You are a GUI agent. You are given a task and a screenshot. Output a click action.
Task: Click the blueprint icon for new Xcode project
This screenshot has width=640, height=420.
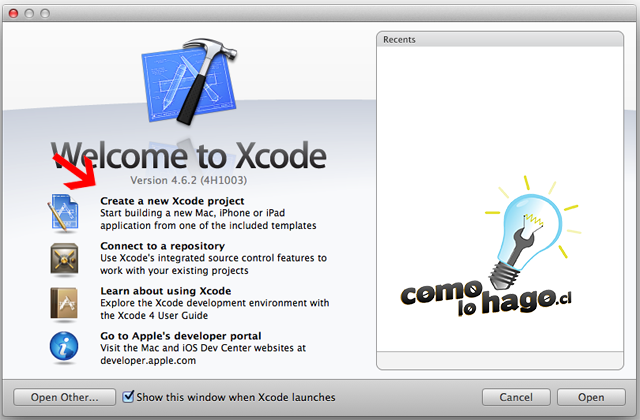pyautogui.click(x=64, y=213)
